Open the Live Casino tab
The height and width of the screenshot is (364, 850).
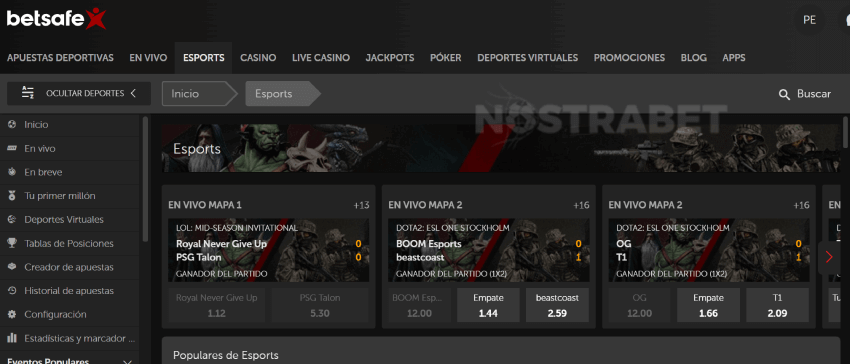[320, 58]
